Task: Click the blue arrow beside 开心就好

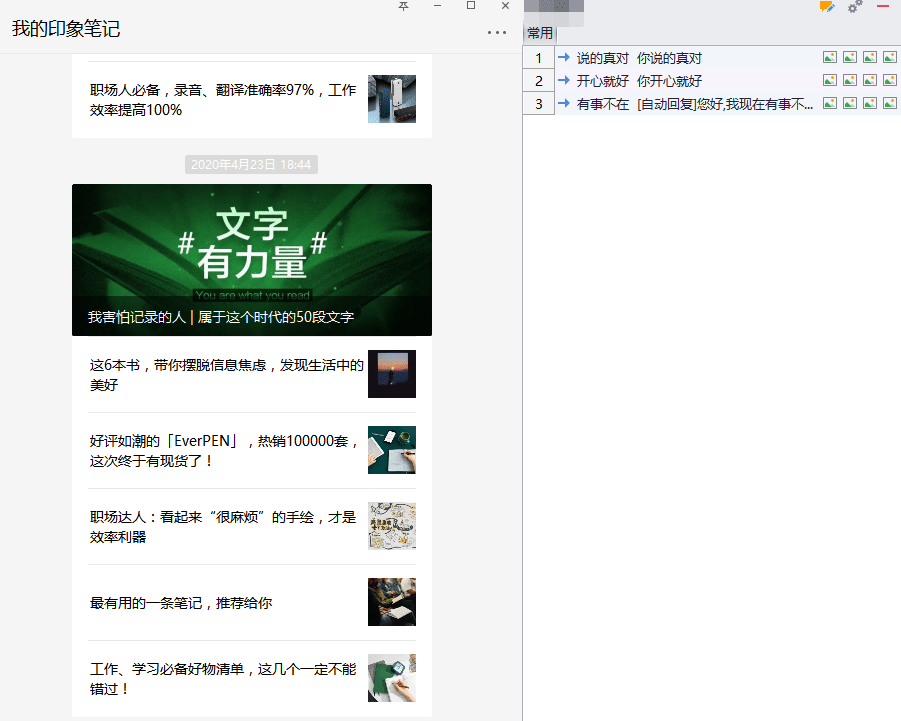Action: (564, 80)
